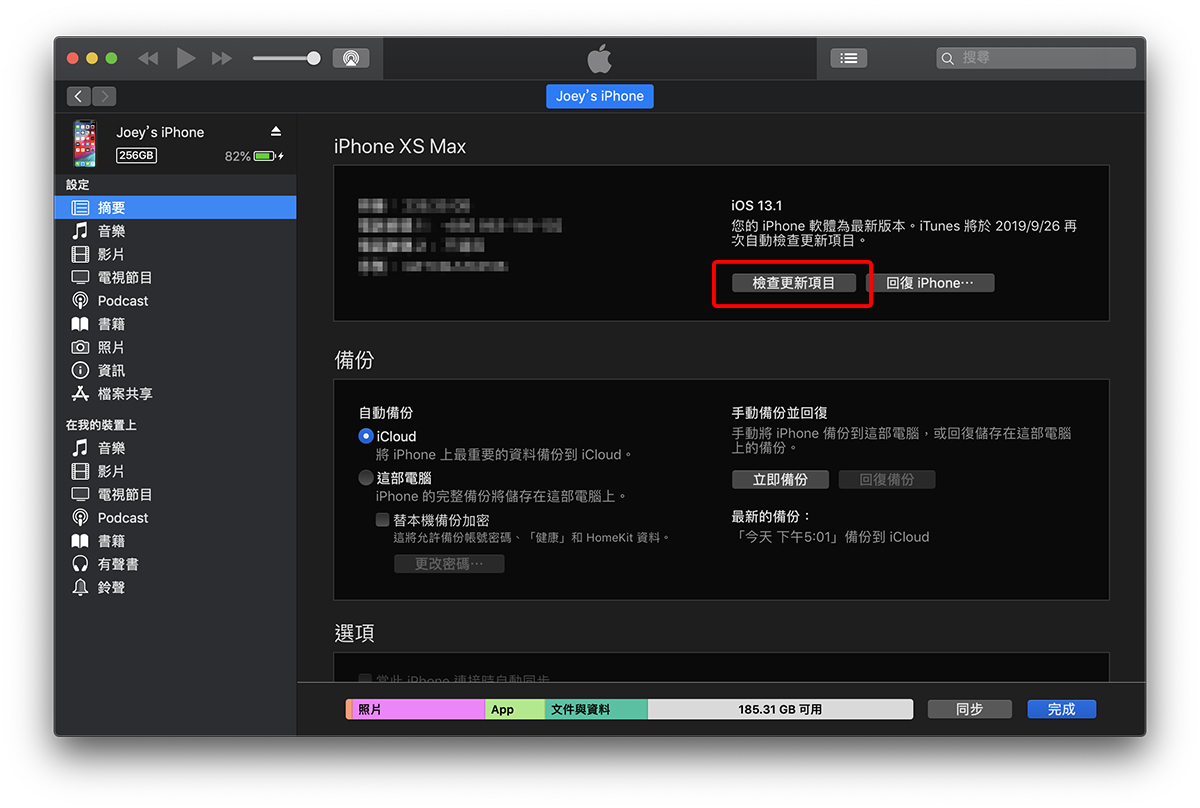The height and width of the screenshot is (808, 1200).
Task: Eject Joey's iPhone using eject icon
Action: 276,132
